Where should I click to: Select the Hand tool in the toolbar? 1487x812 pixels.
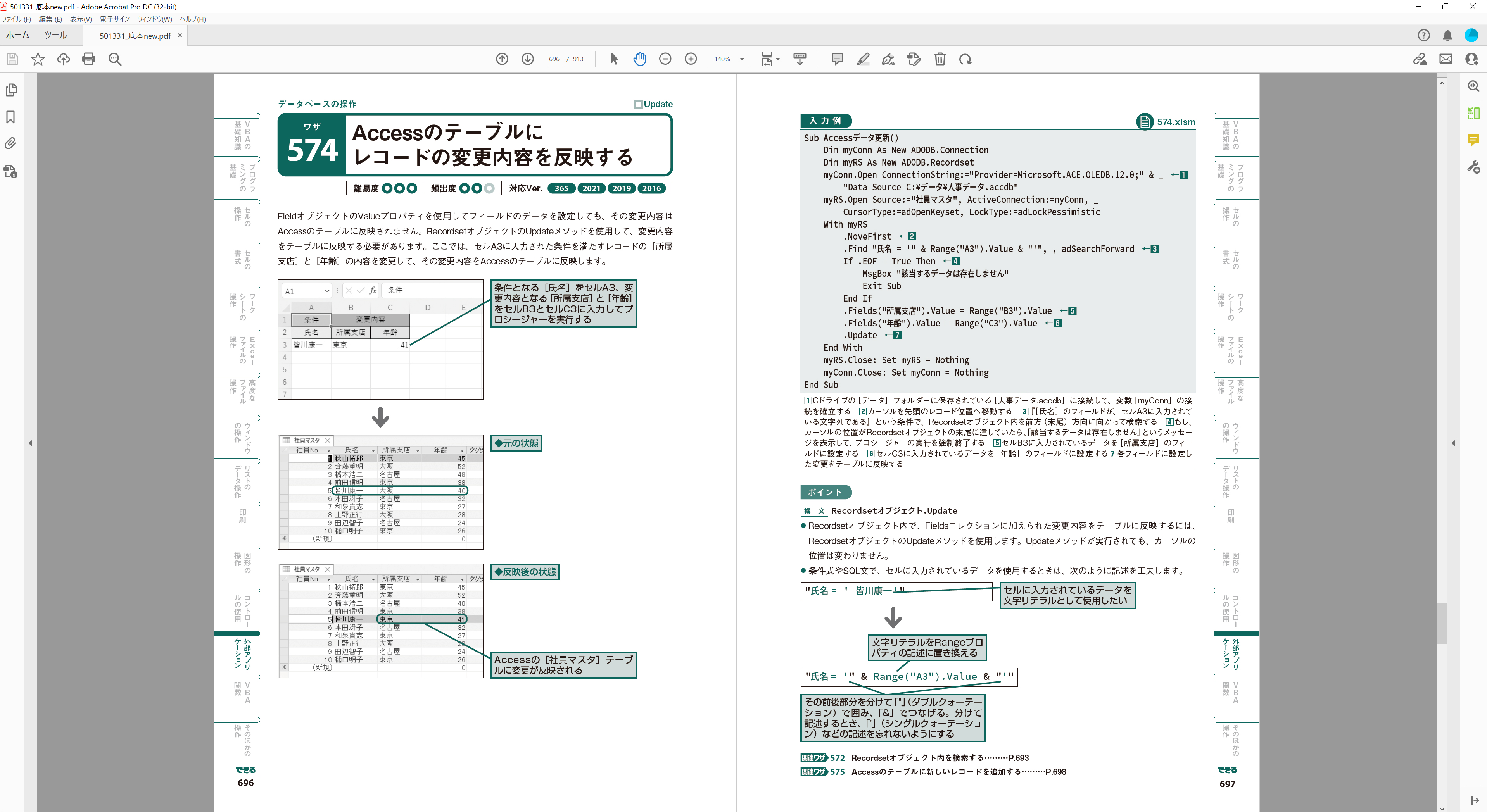640,59
